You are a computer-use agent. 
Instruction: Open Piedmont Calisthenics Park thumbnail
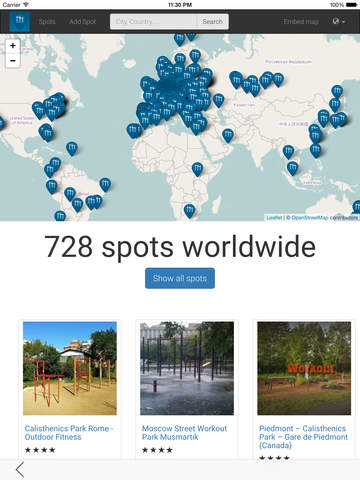pos(304,368)
